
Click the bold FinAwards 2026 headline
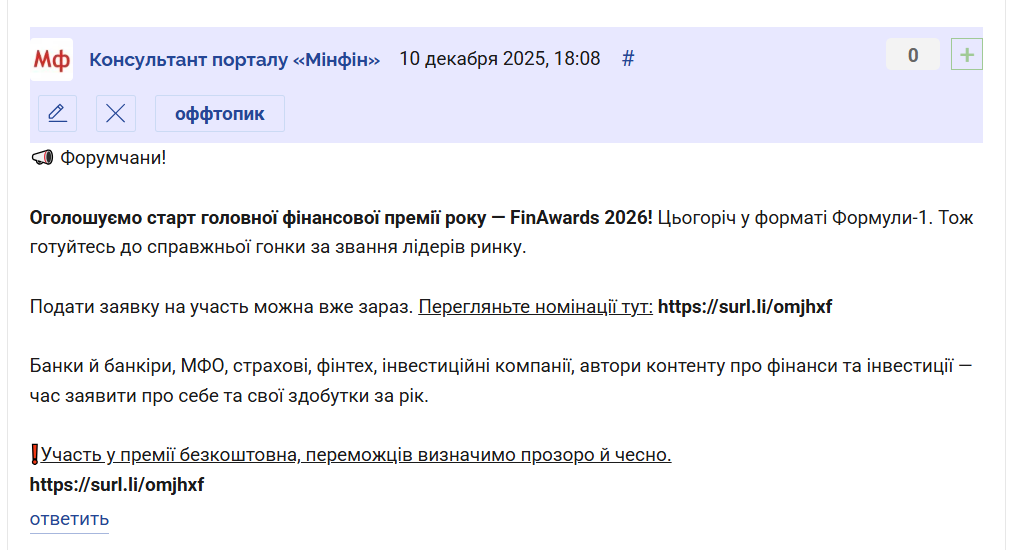coord(340,217)
